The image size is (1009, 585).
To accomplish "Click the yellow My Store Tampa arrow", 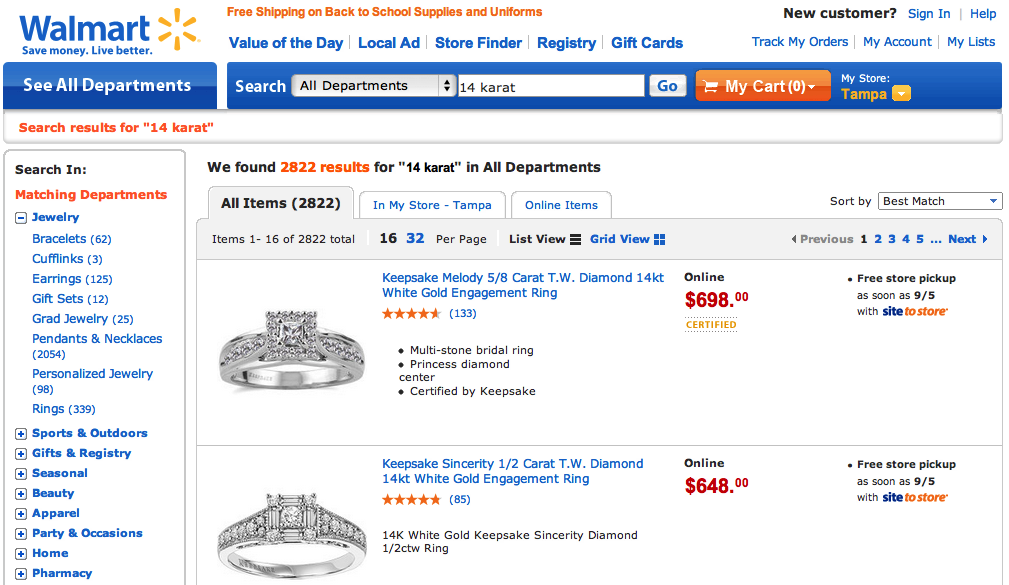I will 901,94.
